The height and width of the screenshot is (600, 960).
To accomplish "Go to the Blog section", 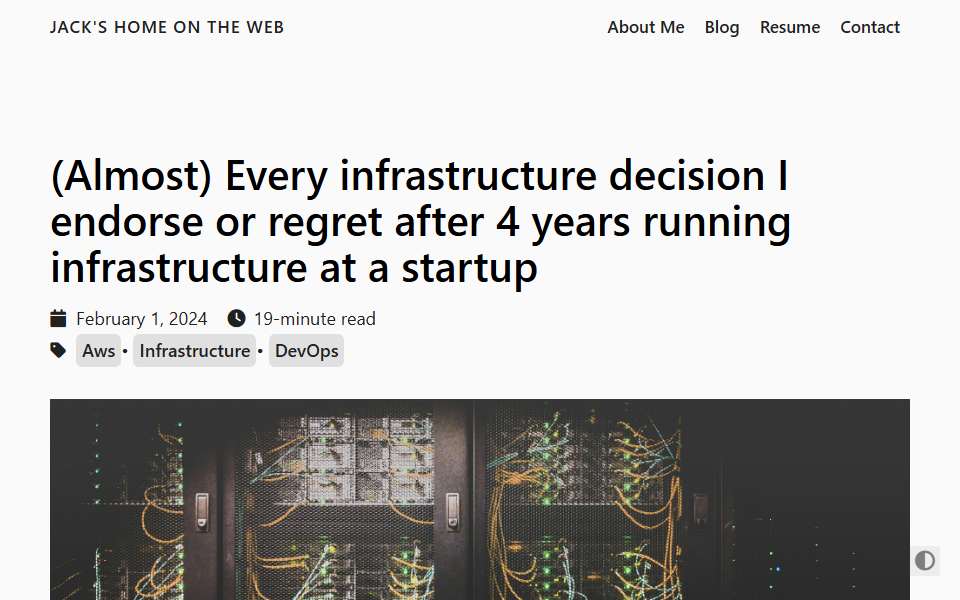I will pos(722,27).
